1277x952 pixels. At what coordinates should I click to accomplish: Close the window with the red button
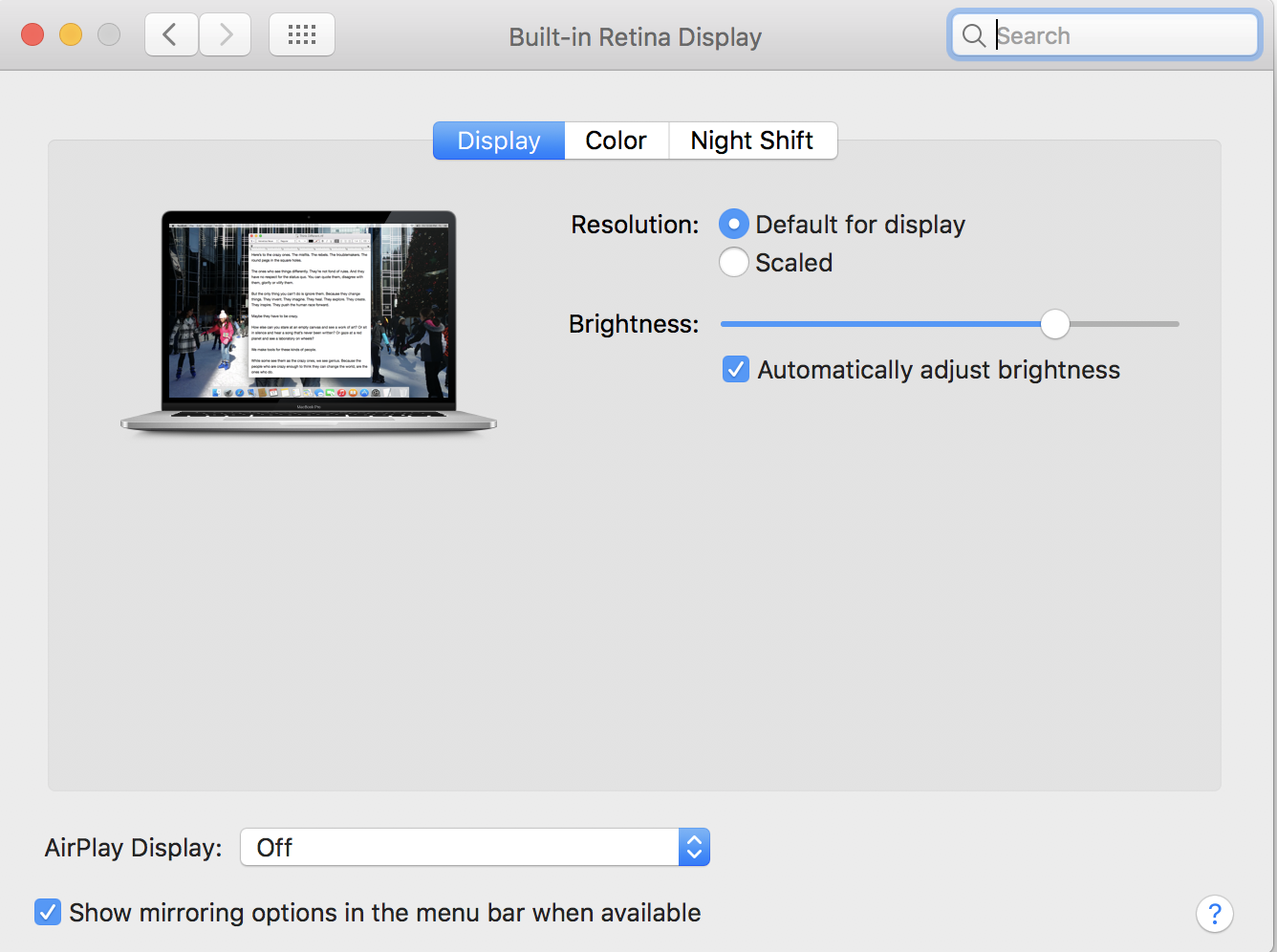32,34
